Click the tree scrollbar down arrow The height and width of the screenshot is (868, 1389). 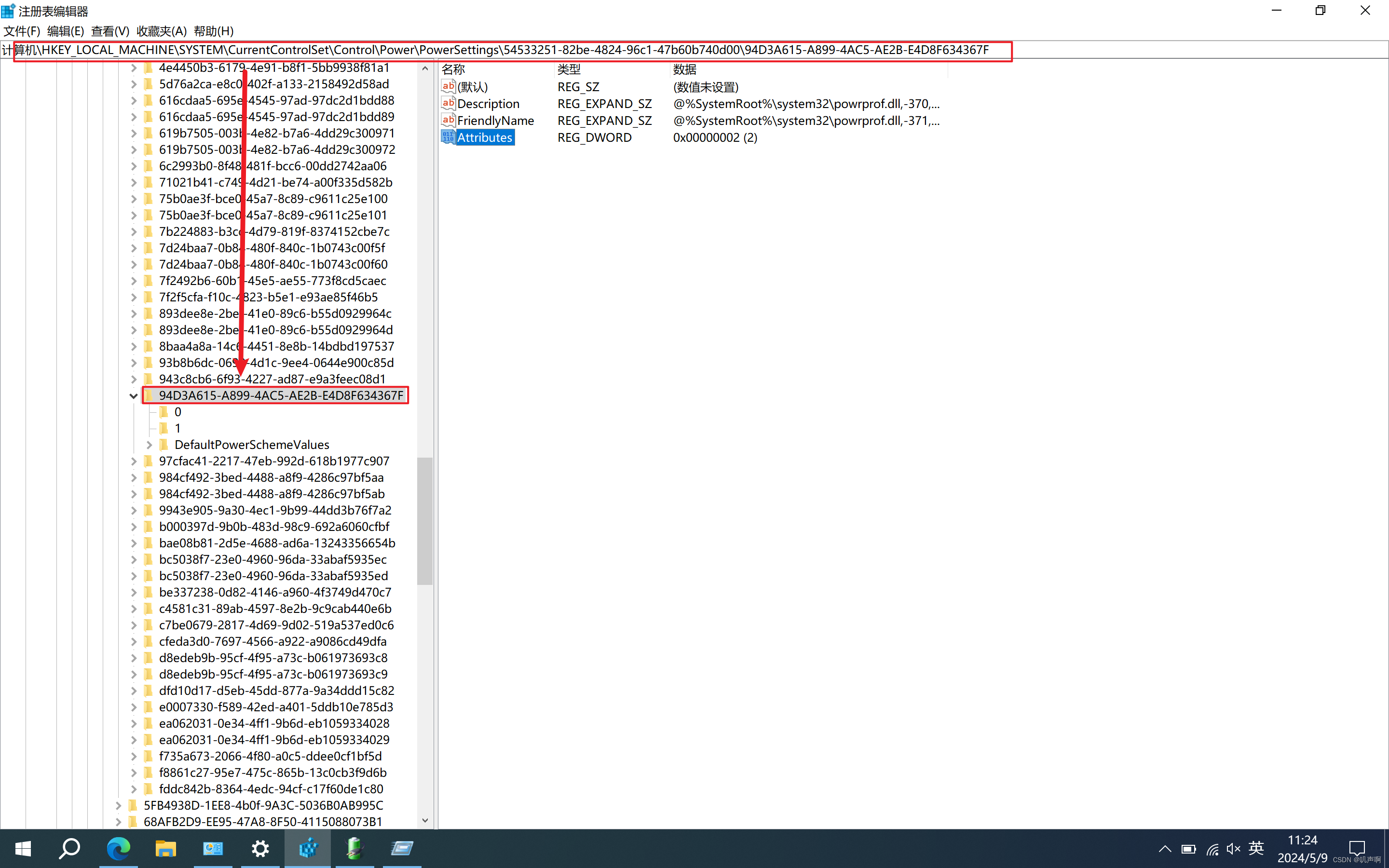click(425, 820)
